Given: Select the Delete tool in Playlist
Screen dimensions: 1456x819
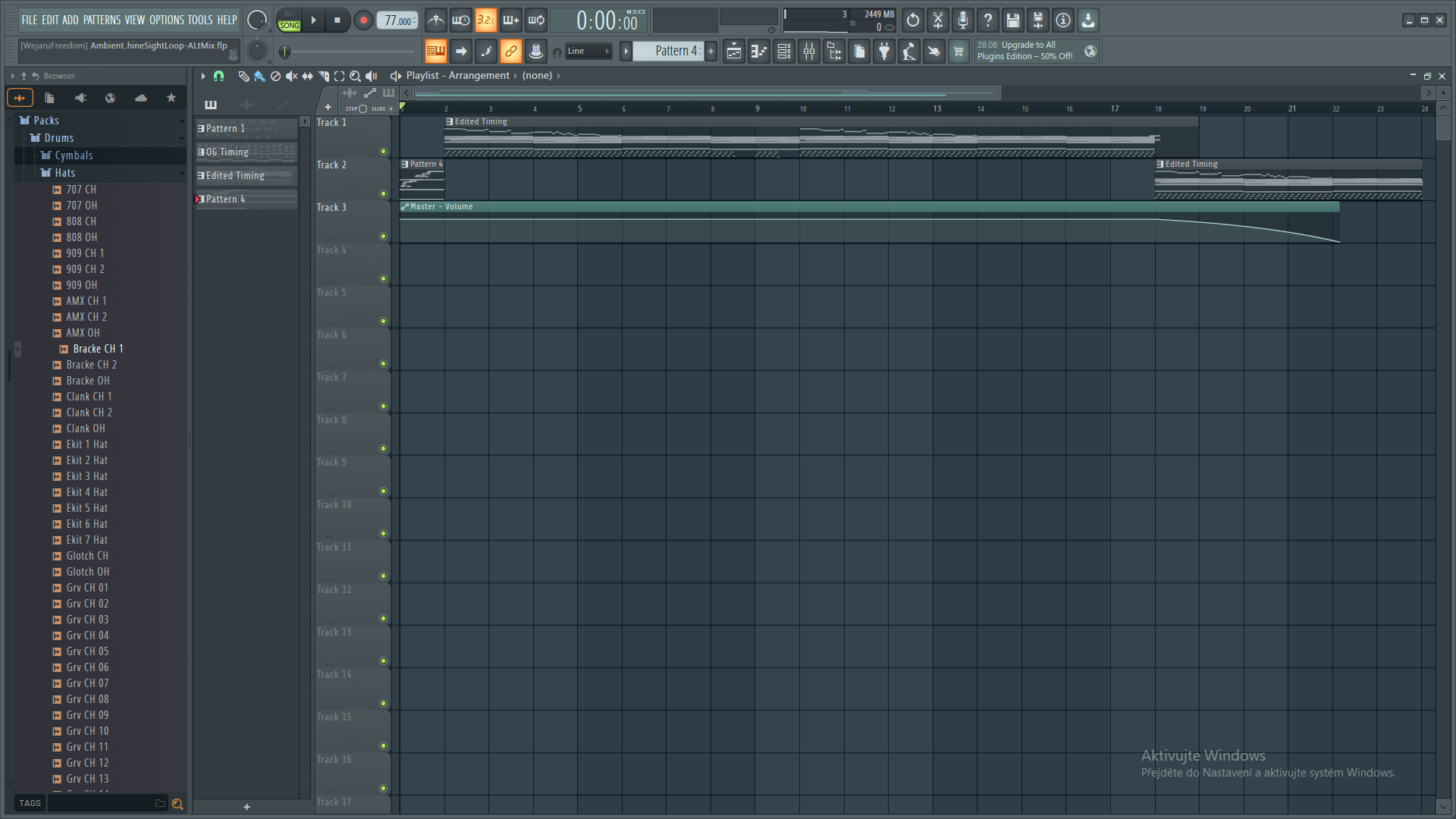Looking at the screenshot, I should [275, 76].
